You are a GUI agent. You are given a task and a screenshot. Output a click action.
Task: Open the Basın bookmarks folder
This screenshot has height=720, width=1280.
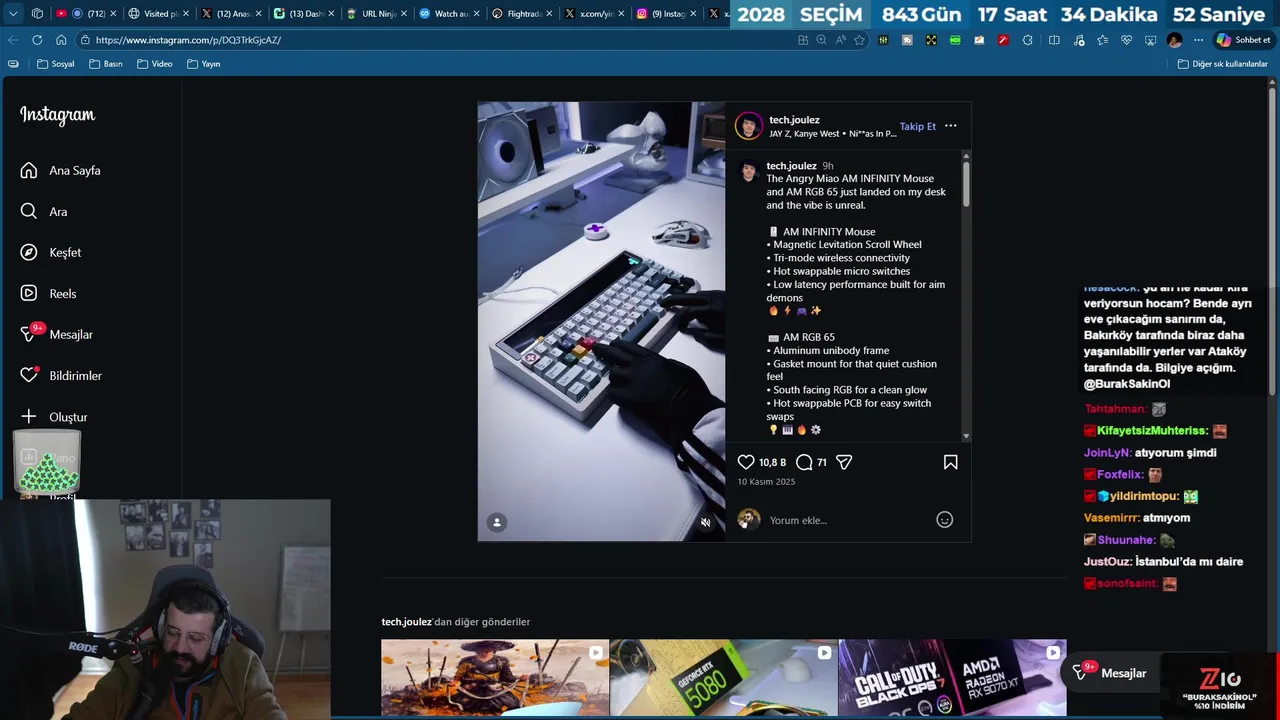pos(105,64)
